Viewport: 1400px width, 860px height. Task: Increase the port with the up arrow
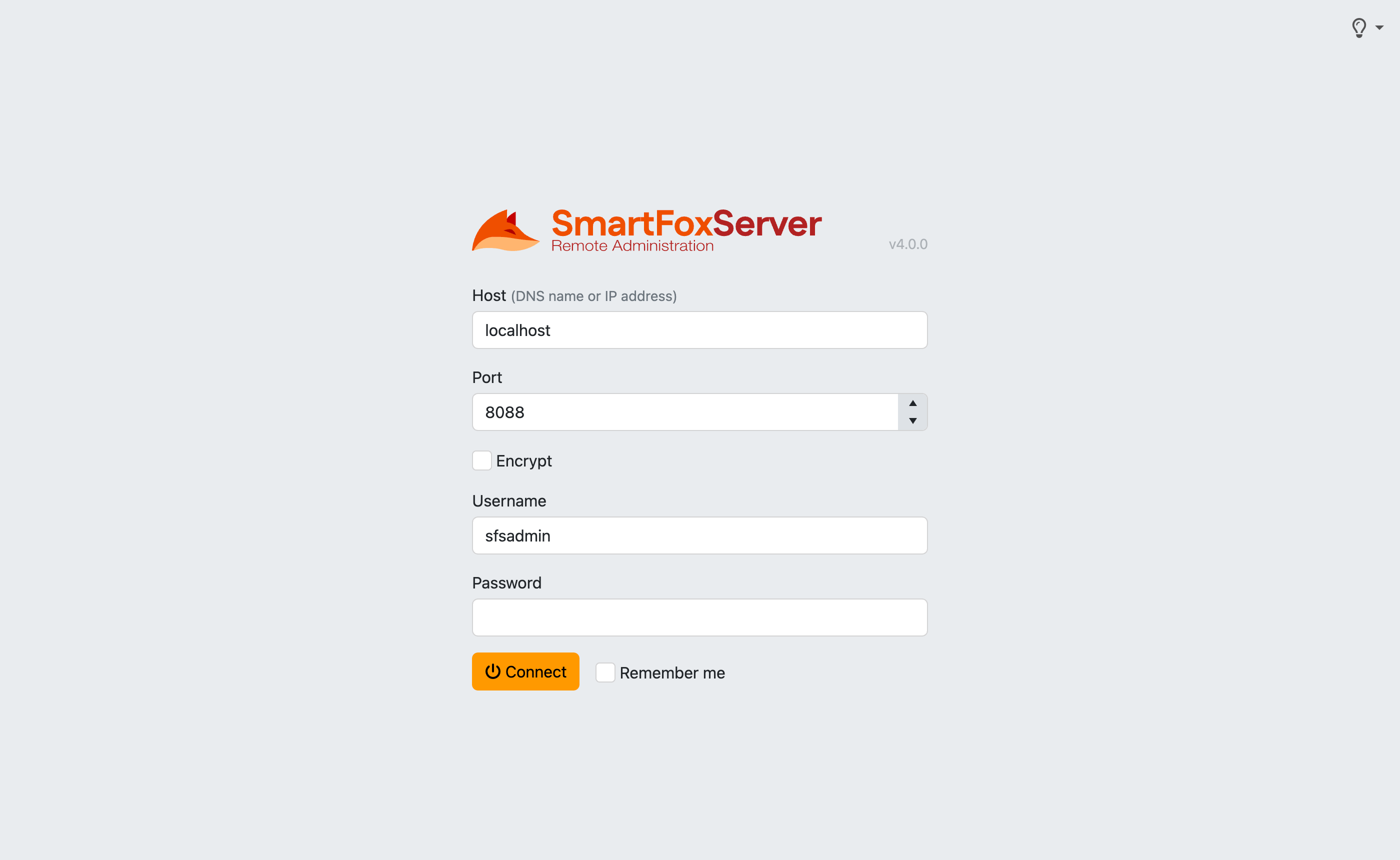(x=912, y=403)
